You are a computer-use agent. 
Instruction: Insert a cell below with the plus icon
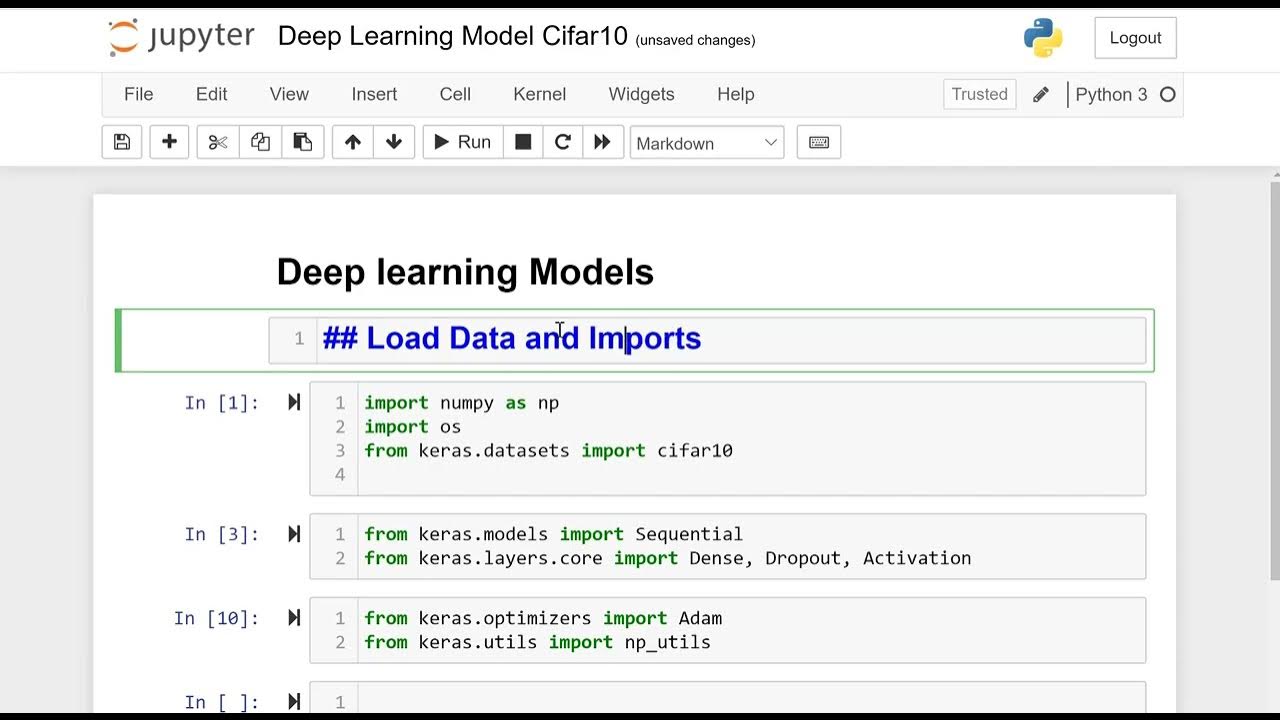coord(169,142)
